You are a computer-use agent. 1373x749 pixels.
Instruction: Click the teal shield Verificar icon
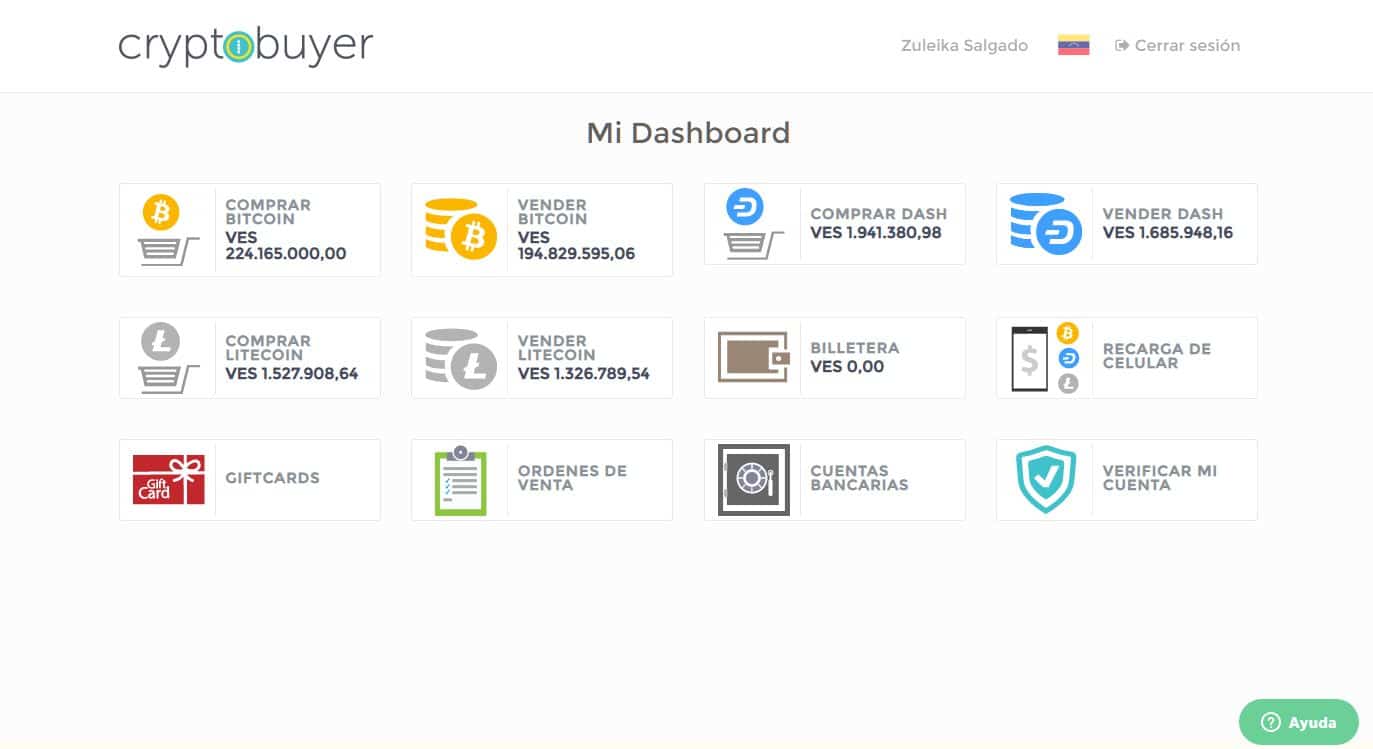[1046, 480]
